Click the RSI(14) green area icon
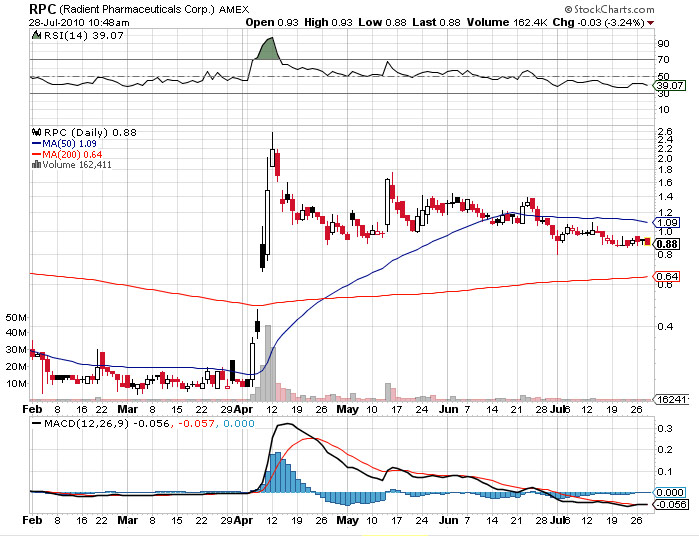Image resolution: width=699 pixels, height=536 pixels. (37, 35)
